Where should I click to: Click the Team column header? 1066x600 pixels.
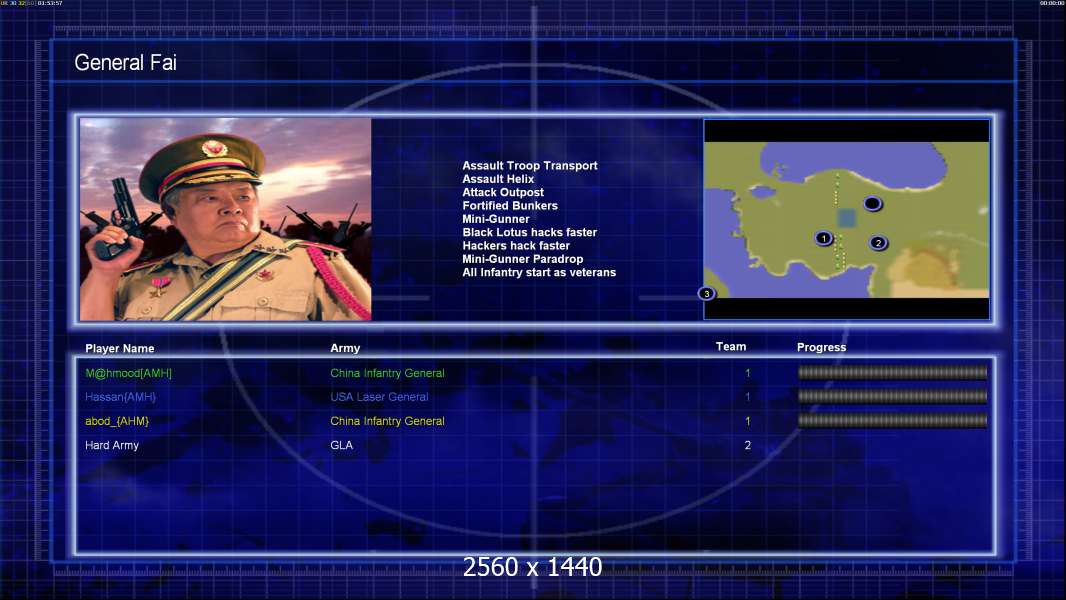[731, 347]
